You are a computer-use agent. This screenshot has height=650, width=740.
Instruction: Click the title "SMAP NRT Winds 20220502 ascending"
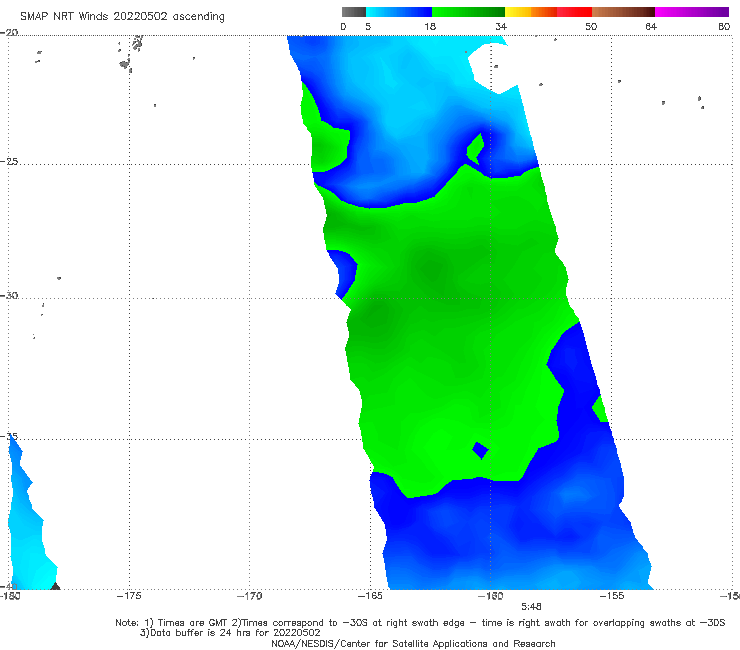pyautogui.click(x=122, y=17)
